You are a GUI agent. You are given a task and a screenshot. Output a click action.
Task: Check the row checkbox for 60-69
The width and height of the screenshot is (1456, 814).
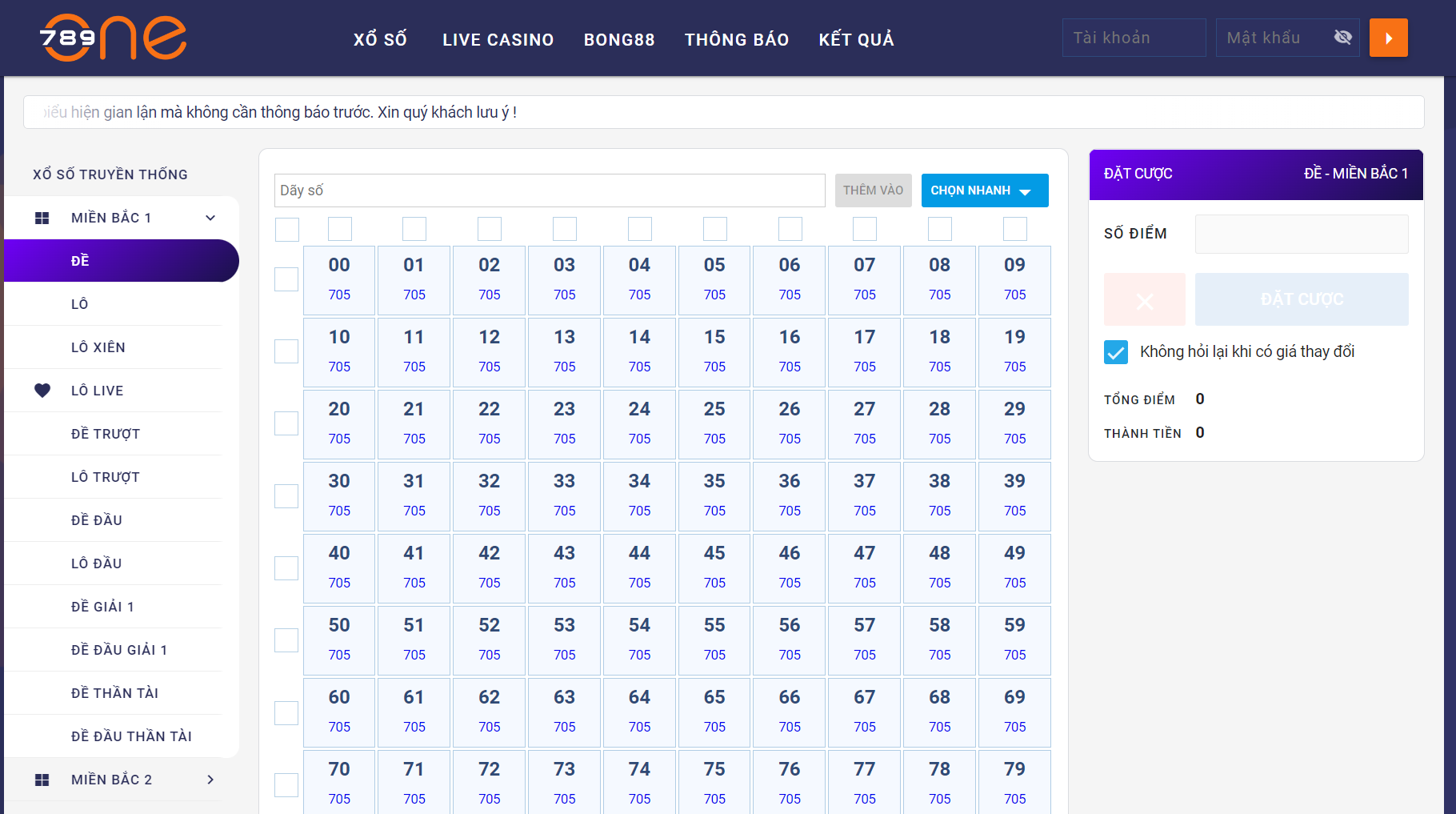(x=286, y=713)
